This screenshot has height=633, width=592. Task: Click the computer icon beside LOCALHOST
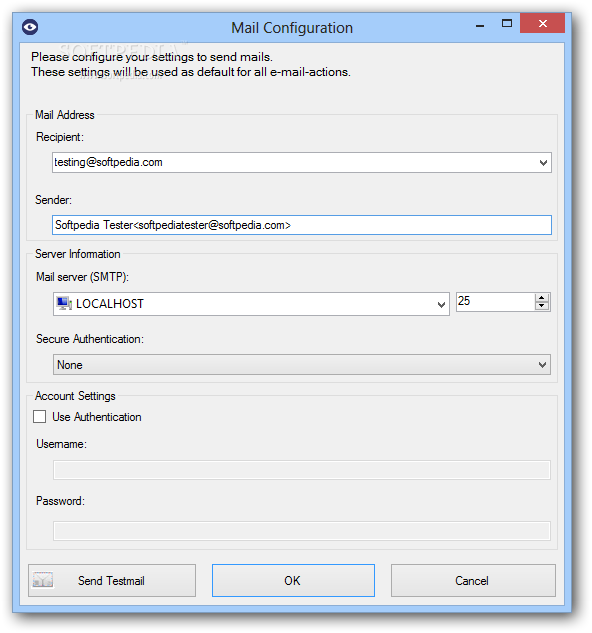pyautogui.click(x=64, y=304)
